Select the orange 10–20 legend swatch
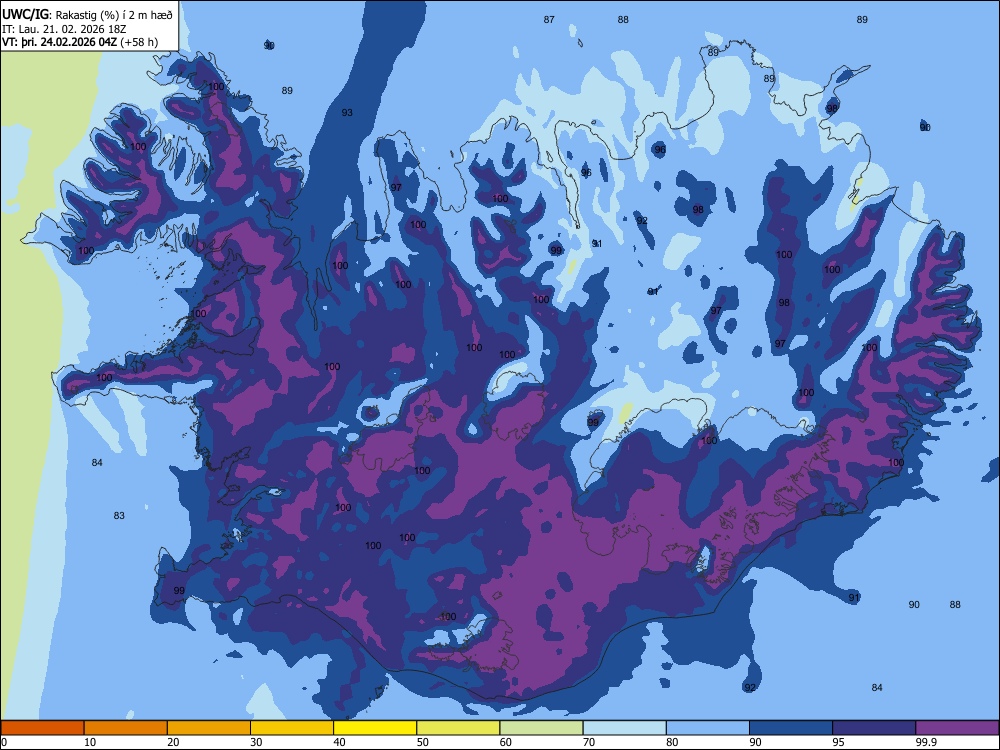 click(x=126, y=728)
